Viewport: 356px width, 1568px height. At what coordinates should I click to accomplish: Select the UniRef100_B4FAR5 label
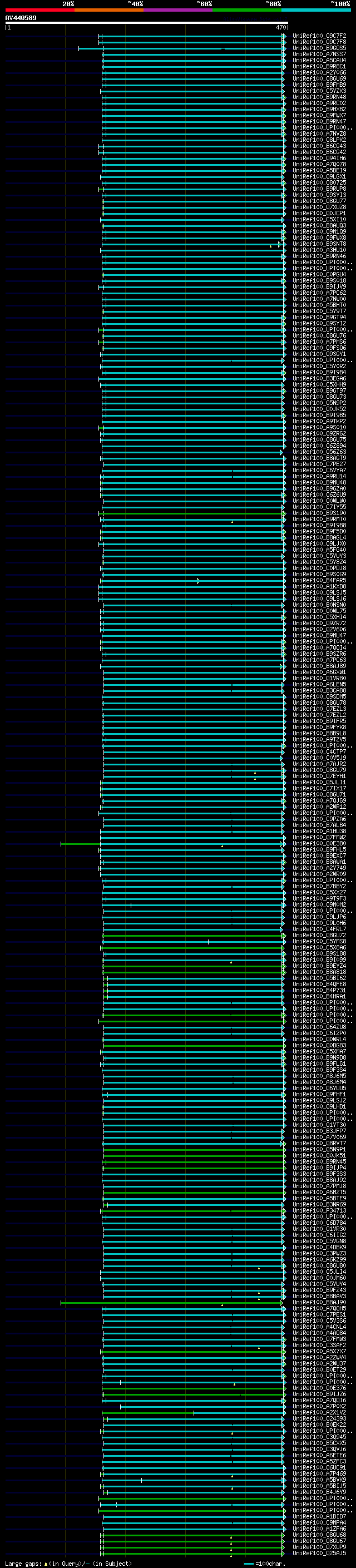tap(319, 581)
